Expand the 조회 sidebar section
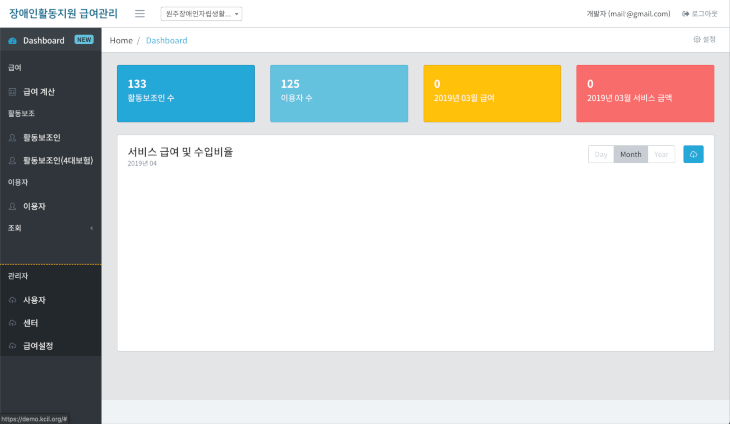This screenshot has height=424, width=730. click(50, 228)
